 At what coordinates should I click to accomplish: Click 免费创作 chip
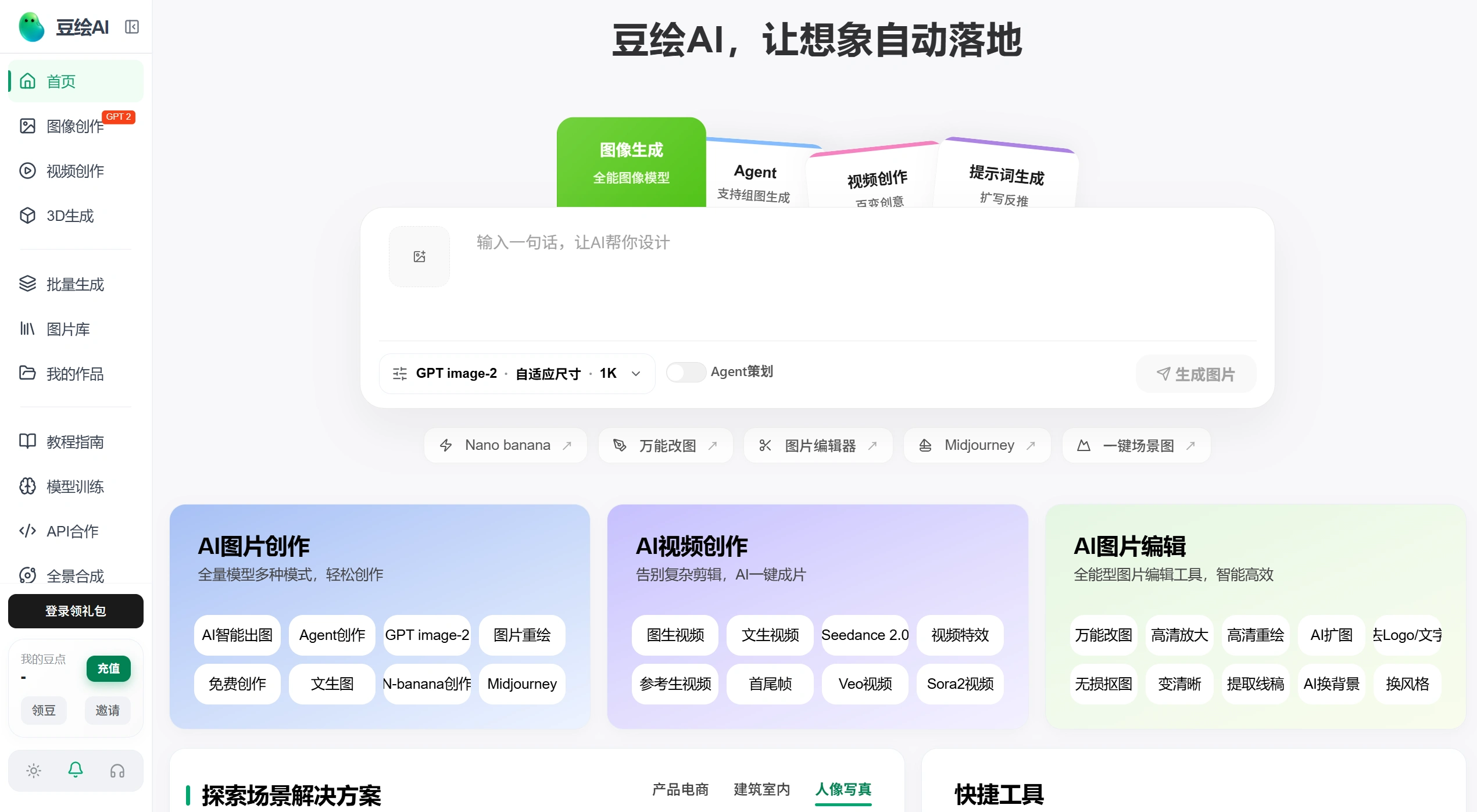pyautogui.click(x=237, y=684)
